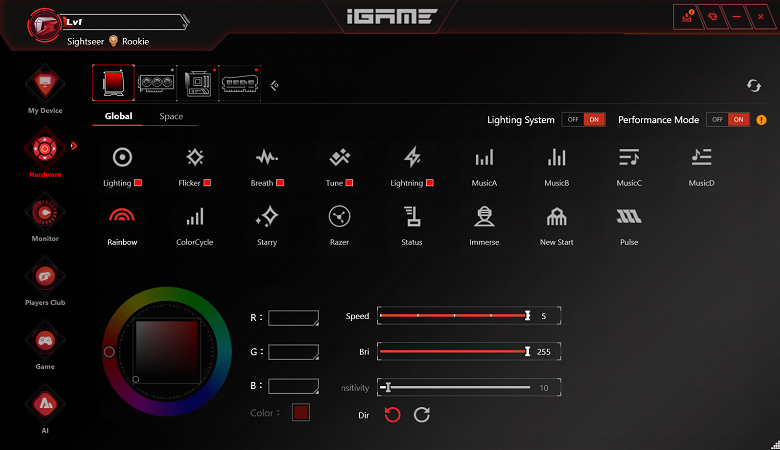Click the R color value field
Viewport: 780px width, 450px height.
pos(293,318)
